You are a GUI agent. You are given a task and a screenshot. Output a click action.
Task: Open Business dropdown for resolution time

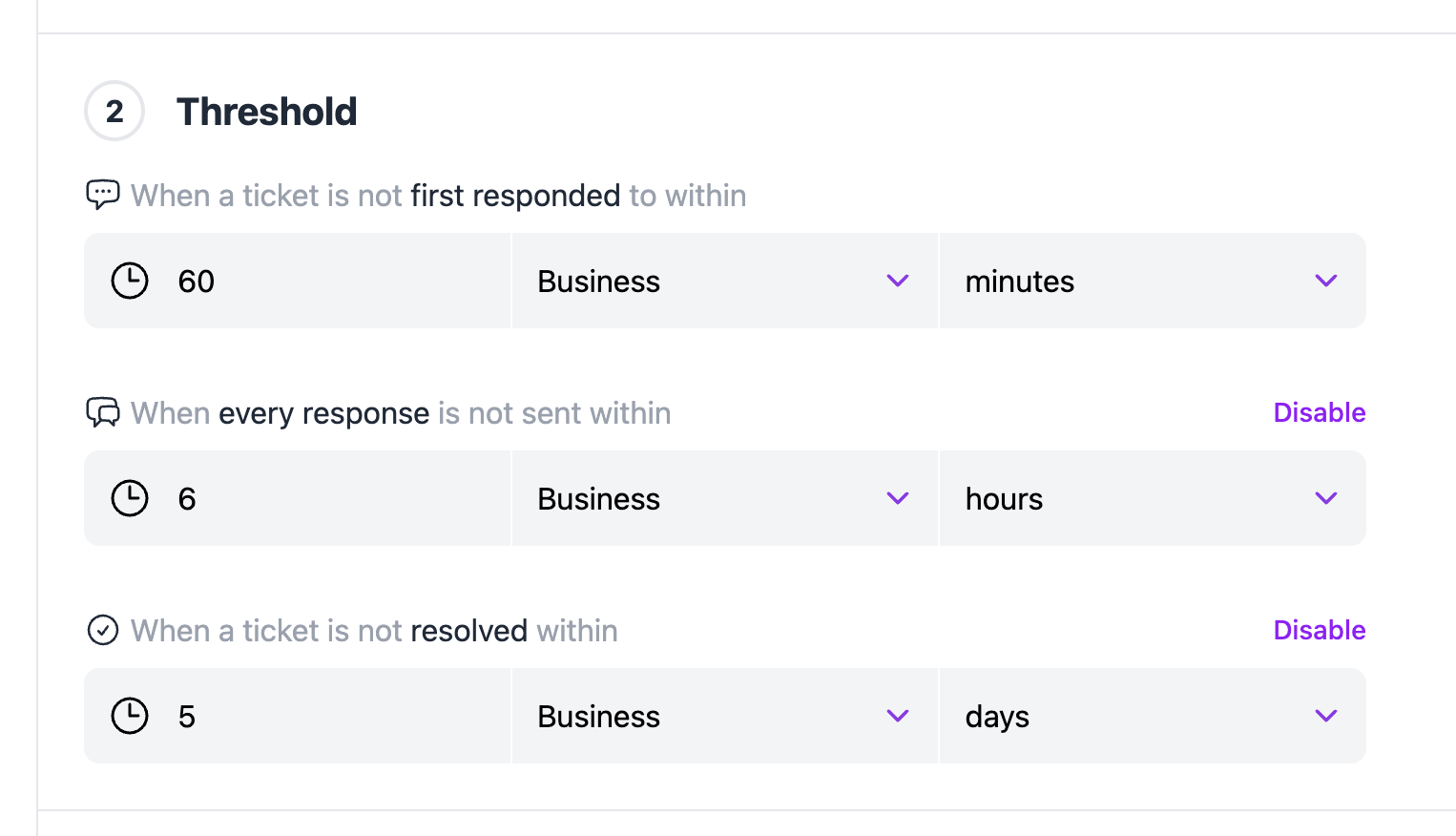tap(725, 716)
